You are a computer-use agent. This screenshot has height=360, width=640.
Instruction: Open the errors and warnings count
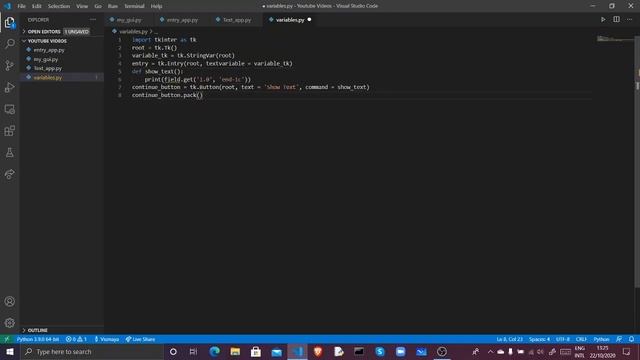coord(76,339)
